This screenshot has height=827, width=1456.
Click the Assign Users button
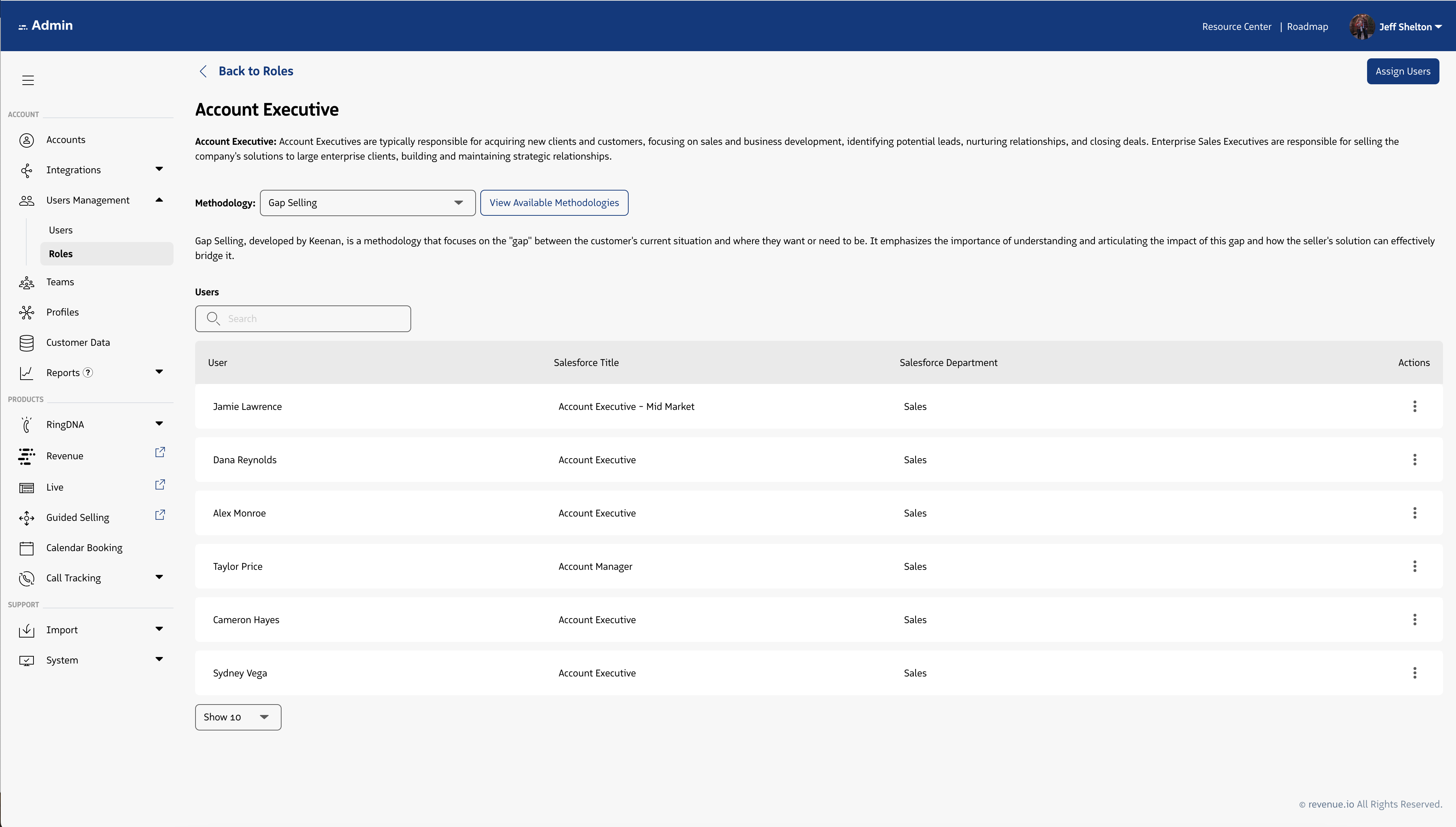pyautogui.click(x=1402, y=71)
